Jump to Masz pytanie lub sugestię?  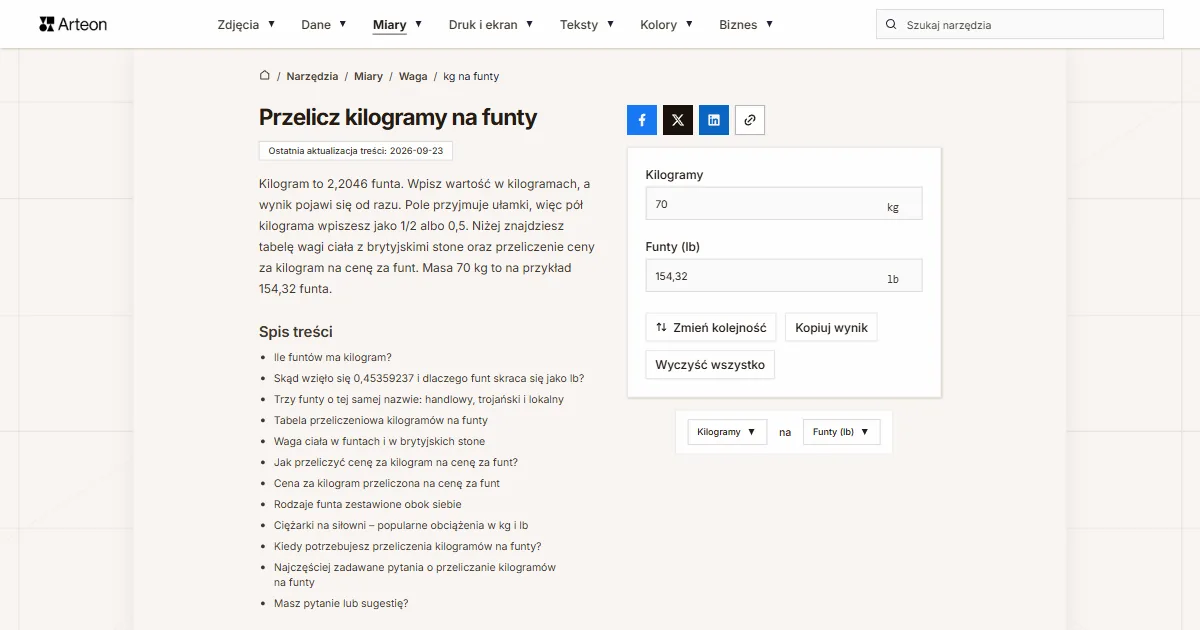coord(341,603)
